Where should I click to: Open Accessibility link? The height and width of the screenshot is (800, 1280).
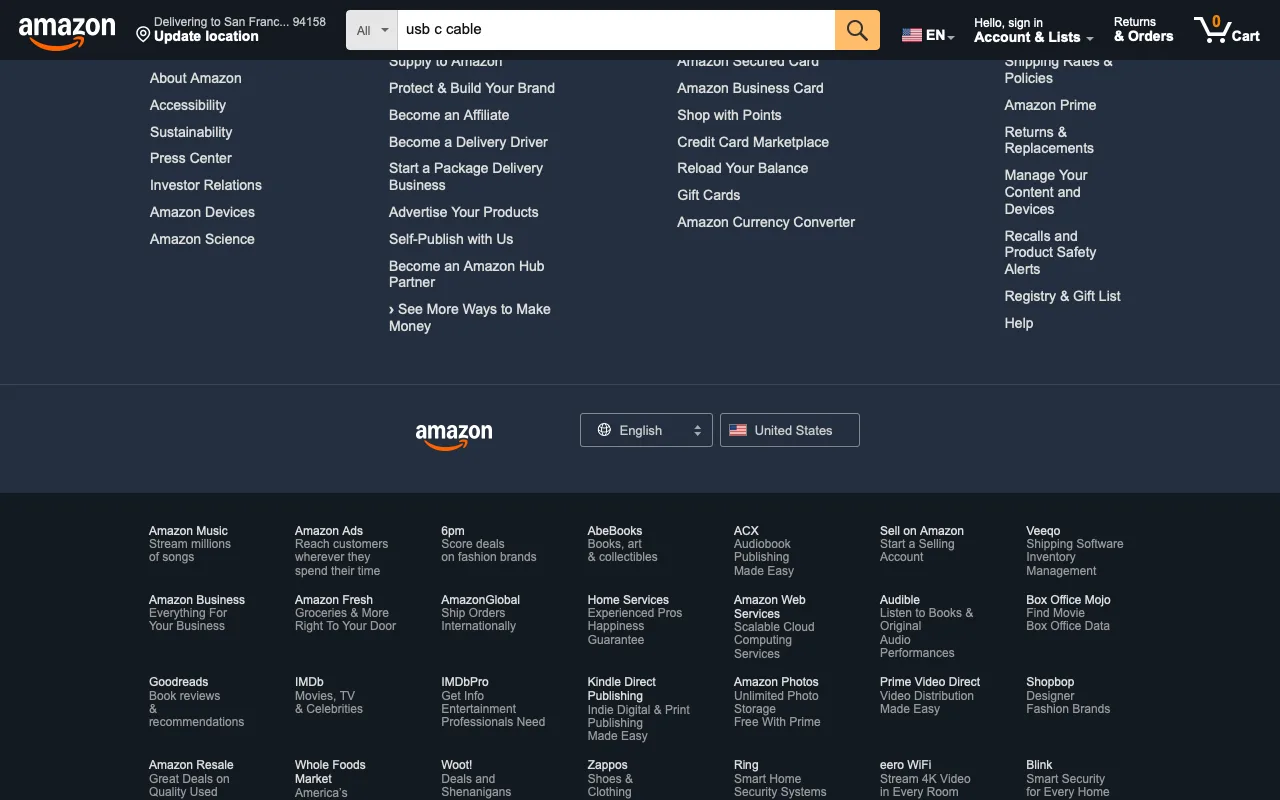[x=188, y=105]
